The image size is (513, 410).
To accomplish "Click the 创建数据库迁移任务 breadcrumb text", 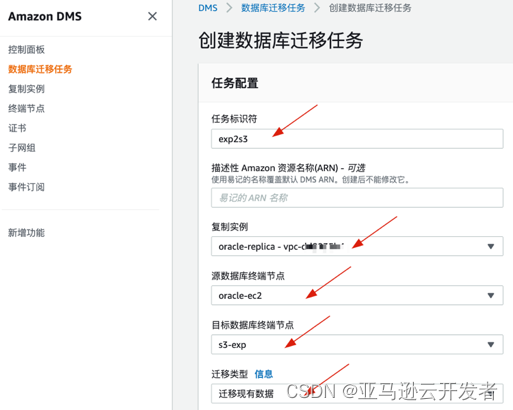I will click(370, 8).
